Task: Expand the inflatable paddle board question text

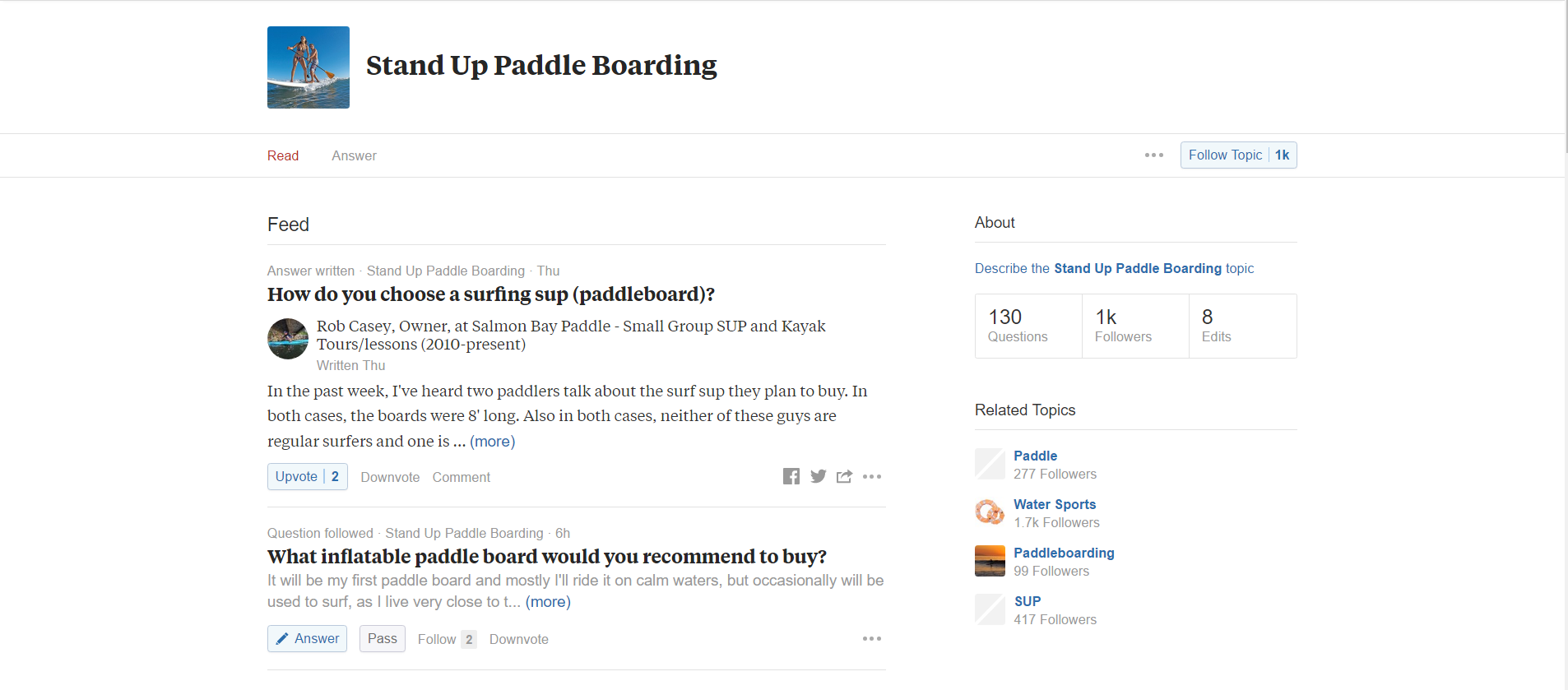Action: pos(548,601)
